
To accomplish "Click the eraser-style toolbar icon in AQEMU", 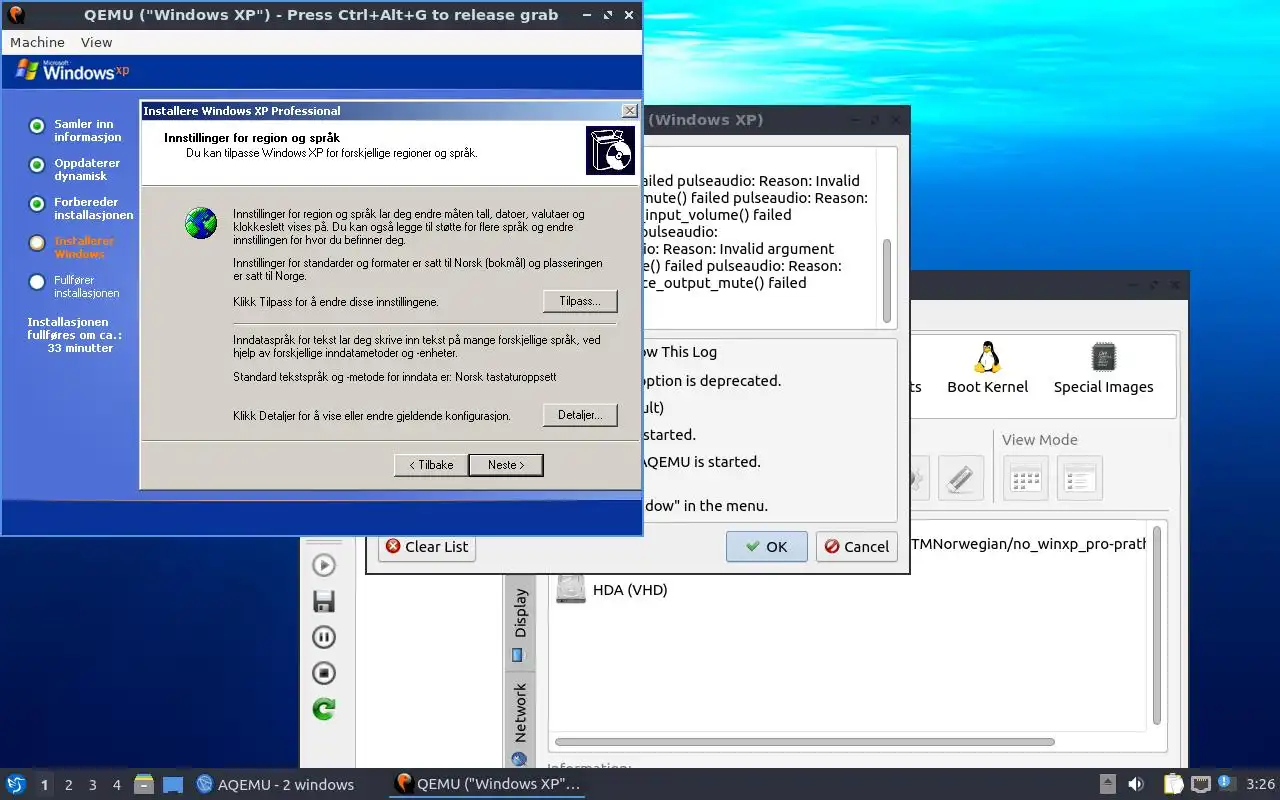I will tap(960, 478).
